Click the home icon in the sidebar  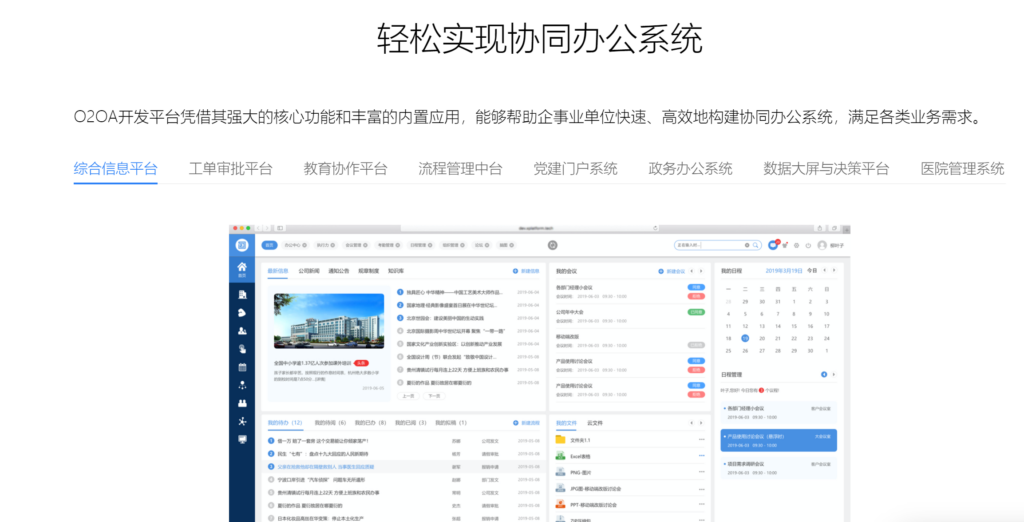click(x=242, y=269)
